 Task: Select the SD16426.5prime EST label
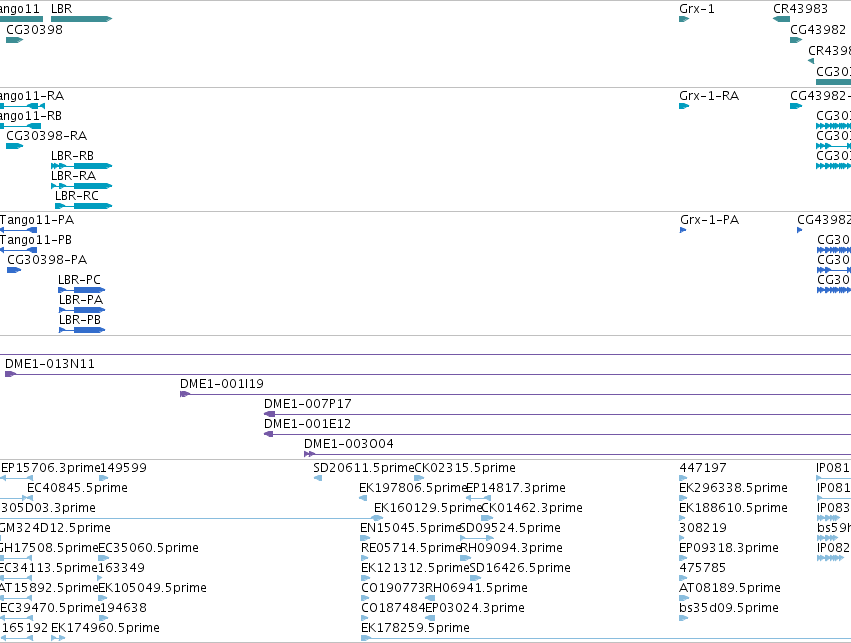coord(520,568)
